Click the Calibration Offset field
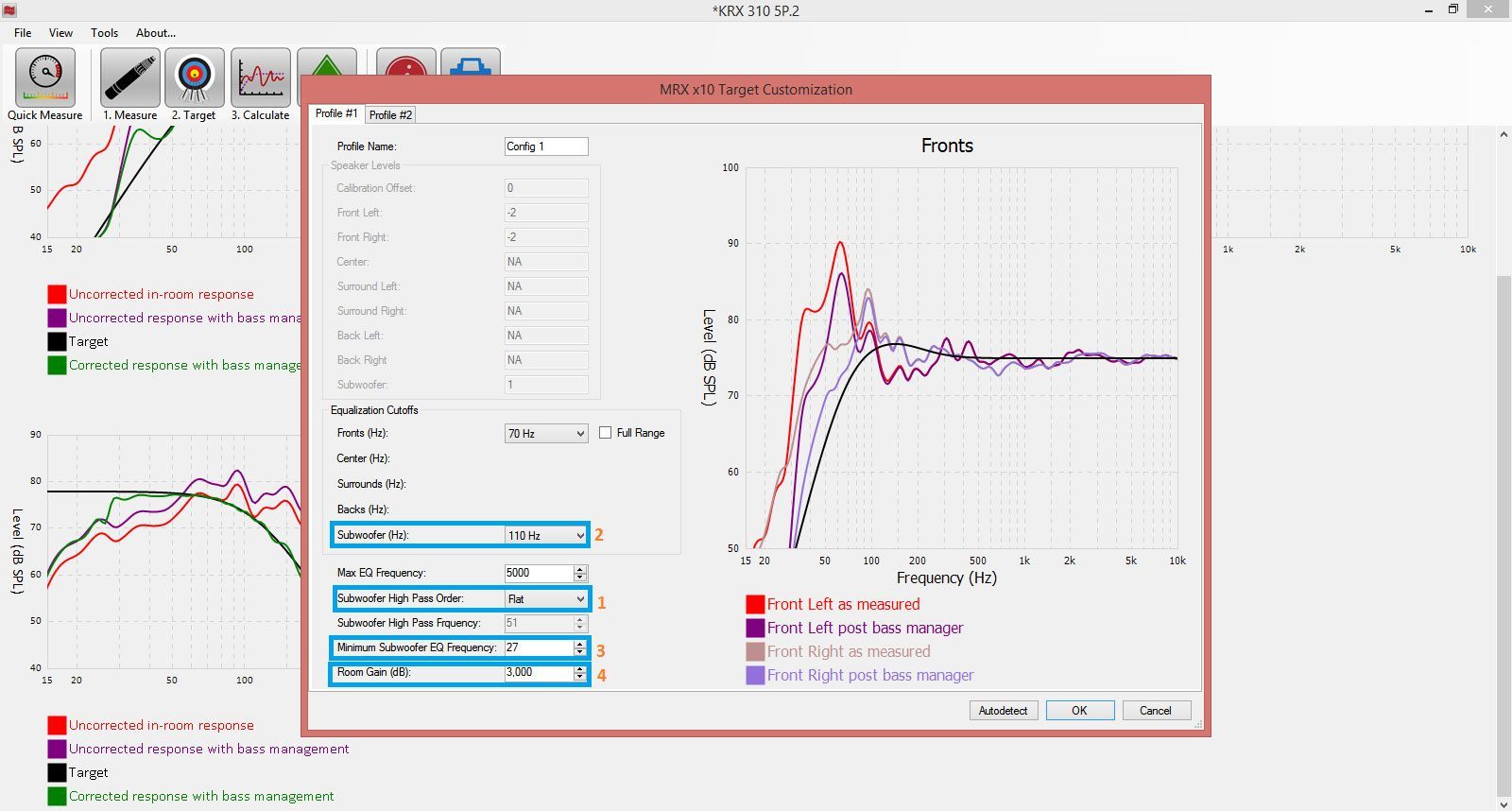The width and height of the screenshot is (1512, 811). click(546, 188)
